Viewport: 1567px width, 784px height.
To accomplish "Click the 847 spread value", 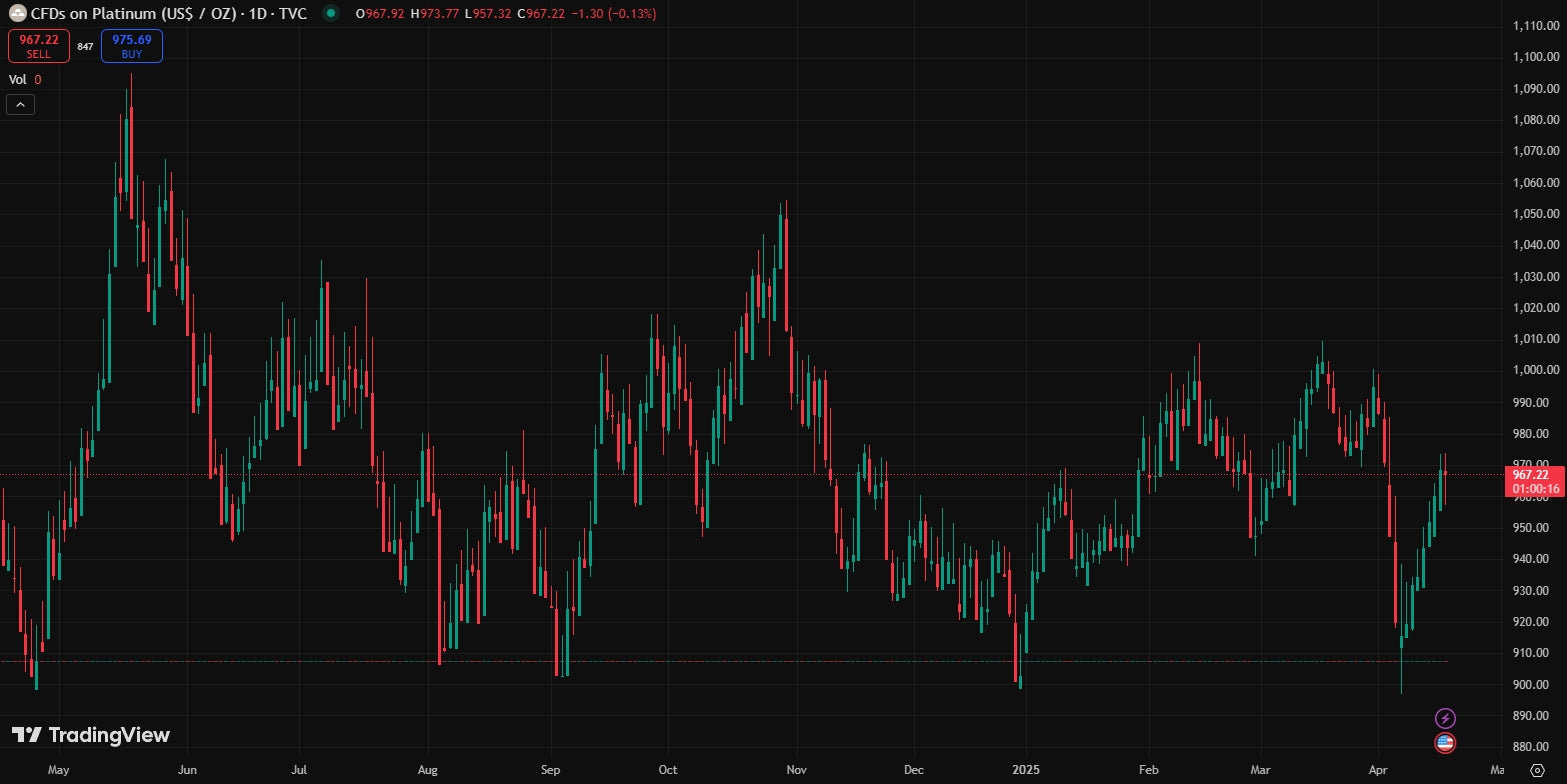I will coord(85,47).
